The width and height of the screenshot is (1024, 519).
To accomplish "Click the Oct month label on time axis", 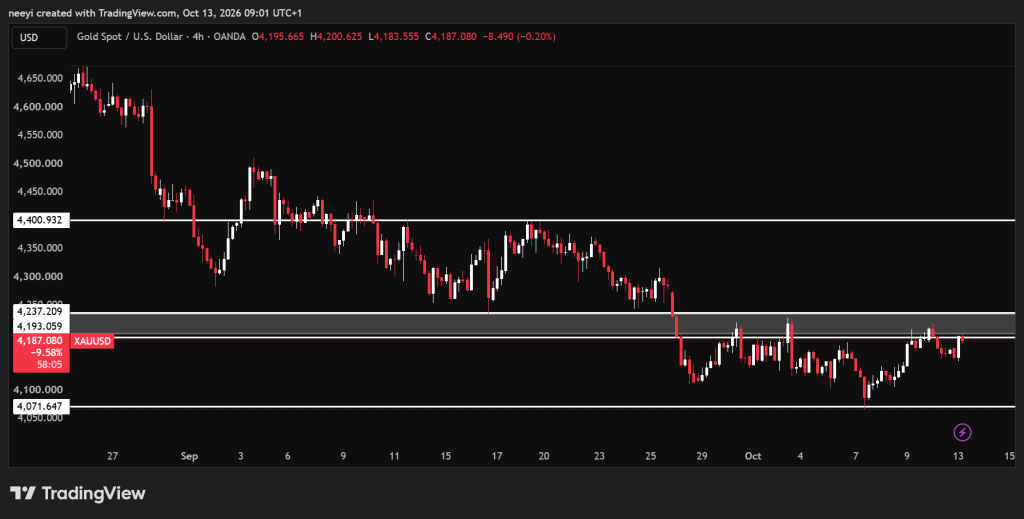I will [753, 456].
